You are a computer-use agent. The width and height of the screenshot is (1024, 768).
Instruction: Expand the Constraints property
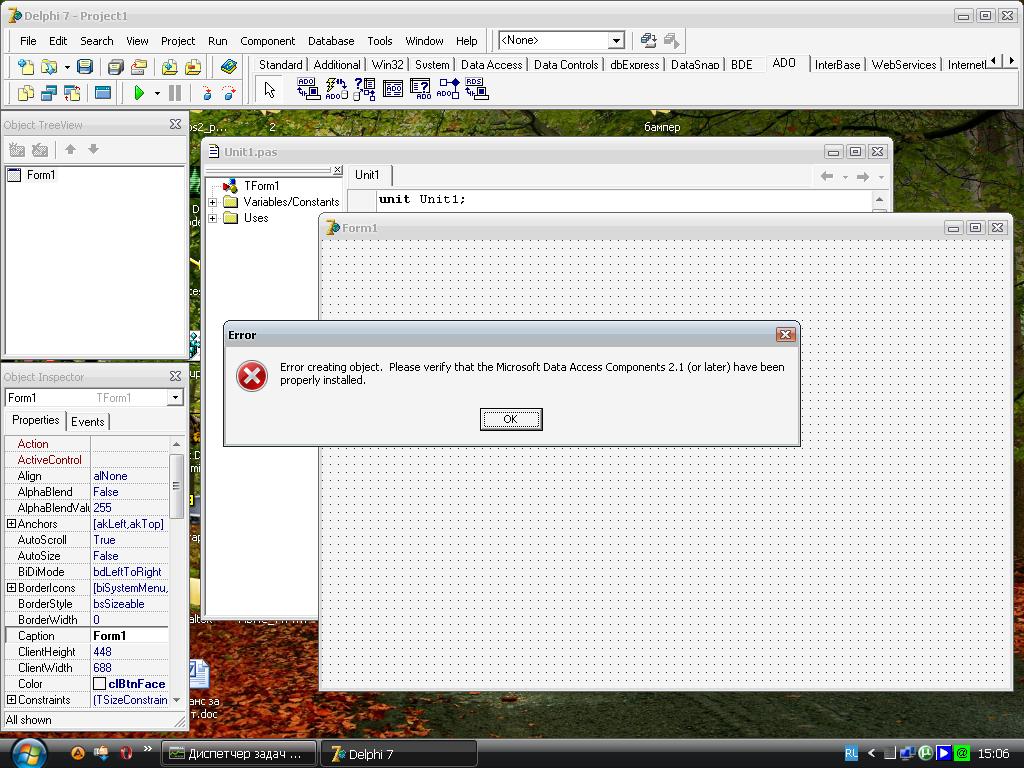(x=11, y=699)
